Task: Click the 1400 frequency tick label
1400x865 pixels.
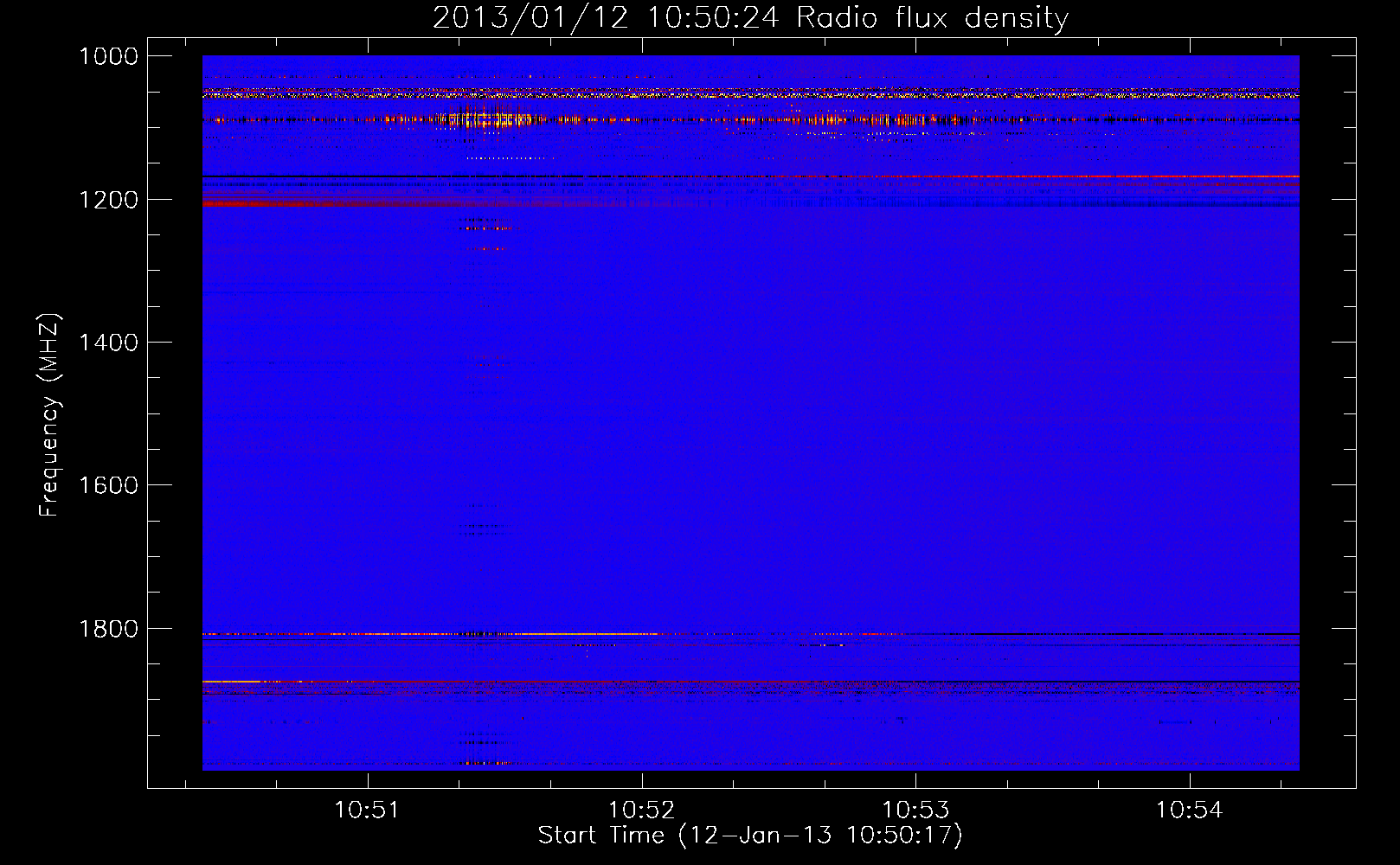Action: click(109, 343)
